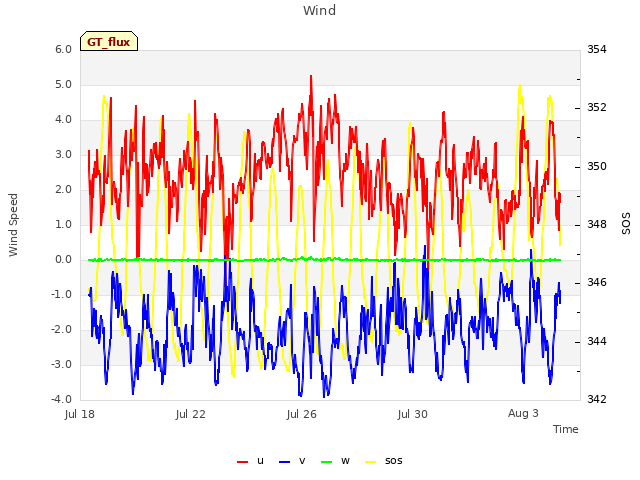This screenshot has width=640, height=480.
Task: Select the green w legend swatch
Action: tap(327, 462)
